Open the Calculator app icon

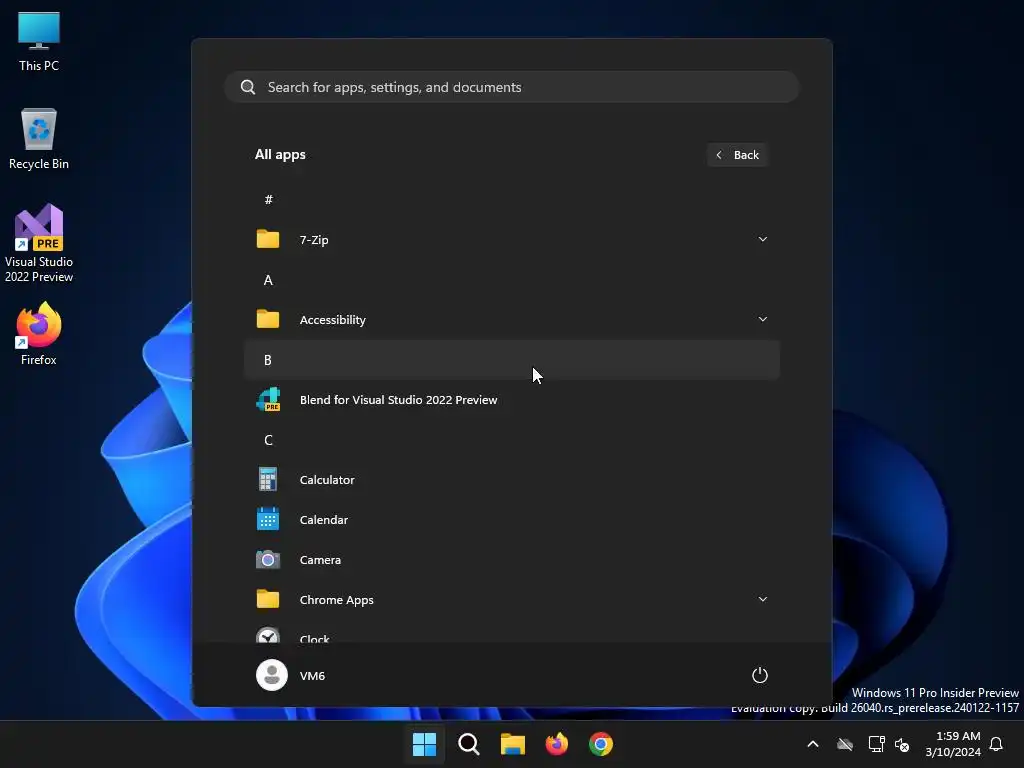tap(268, 479)
